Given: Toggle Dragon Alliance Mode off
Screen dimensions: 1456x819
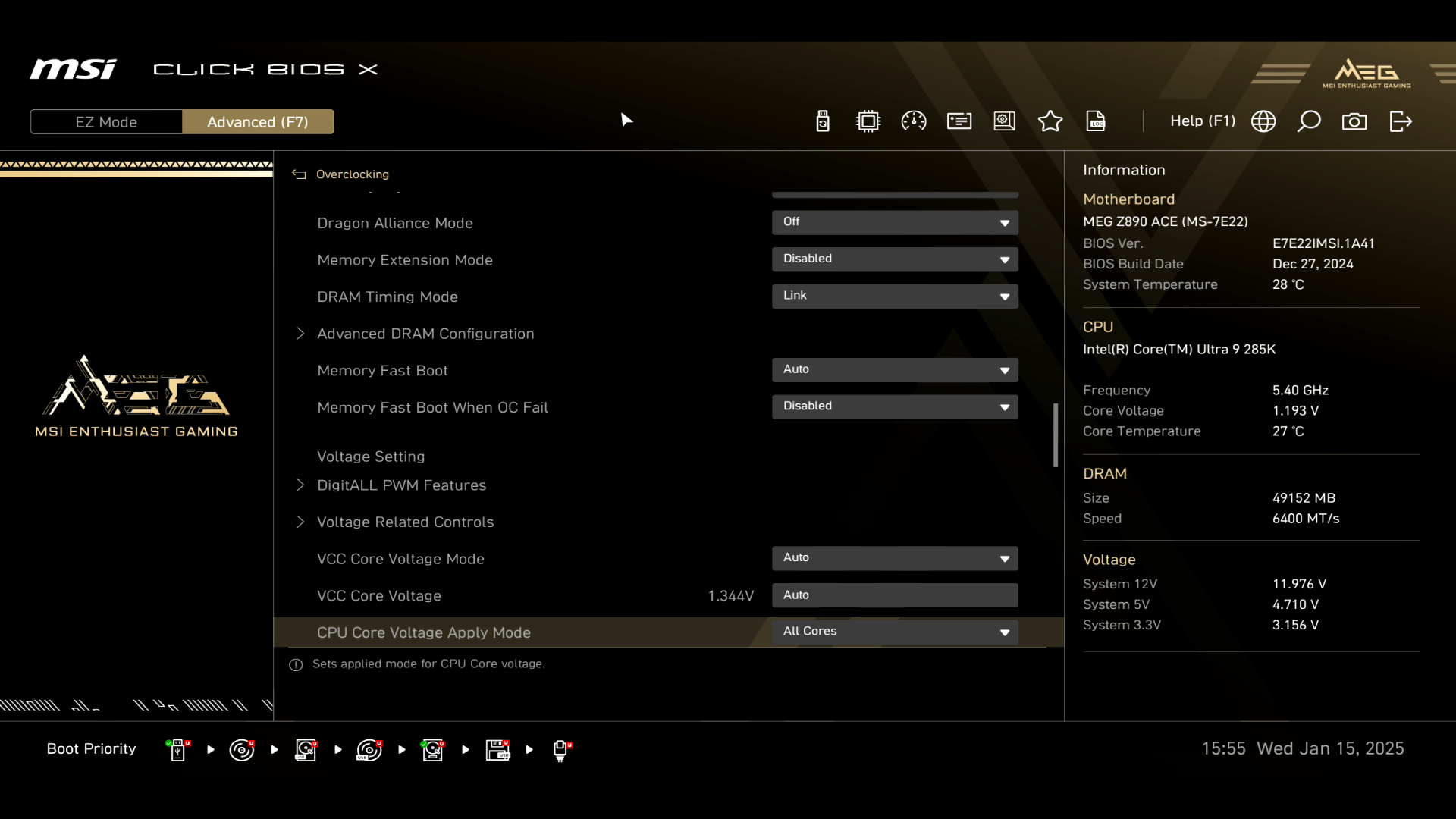Looking at the screenshot, I should (x=894, y=222).
